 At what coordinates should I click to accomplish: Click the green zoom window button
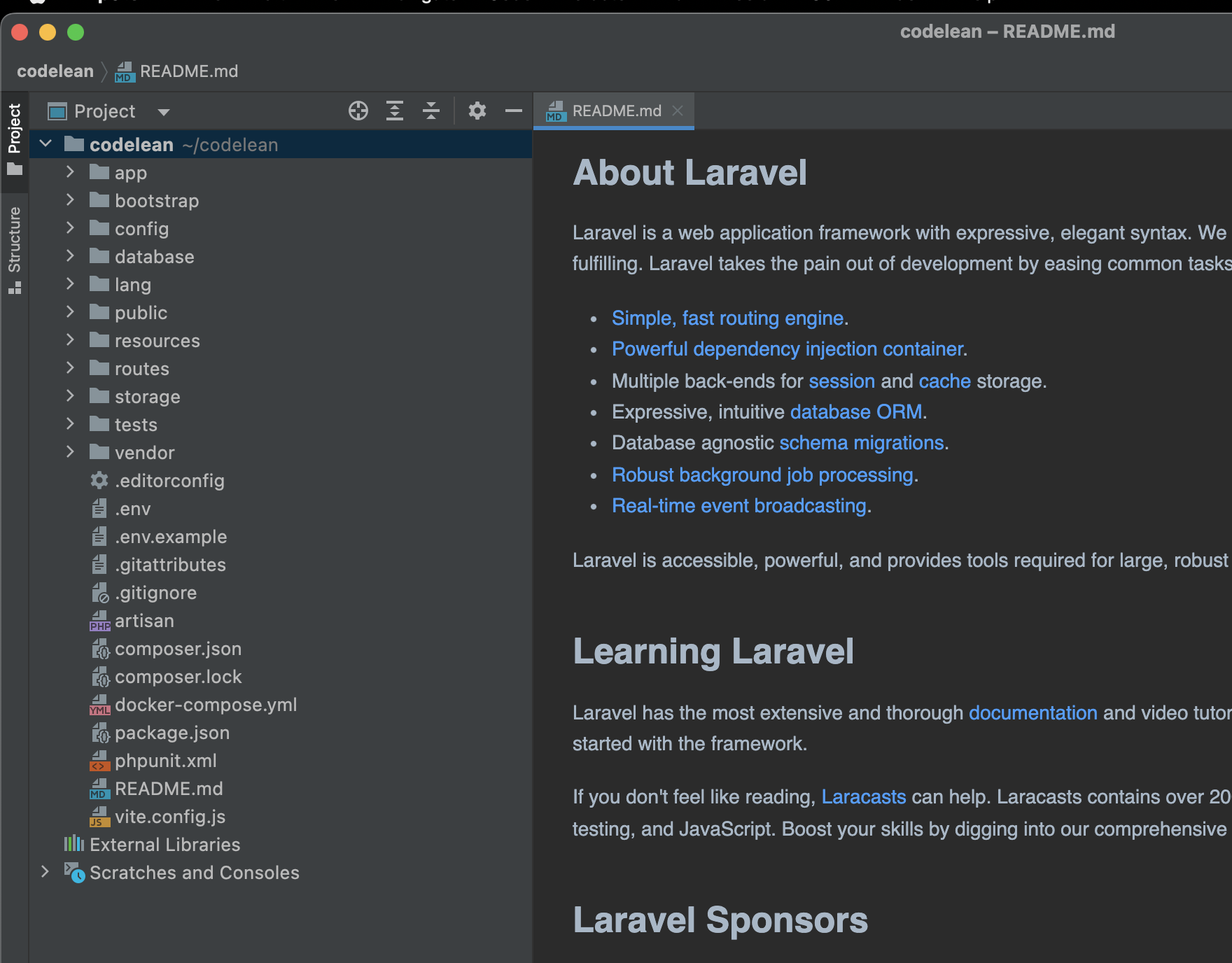76,32
